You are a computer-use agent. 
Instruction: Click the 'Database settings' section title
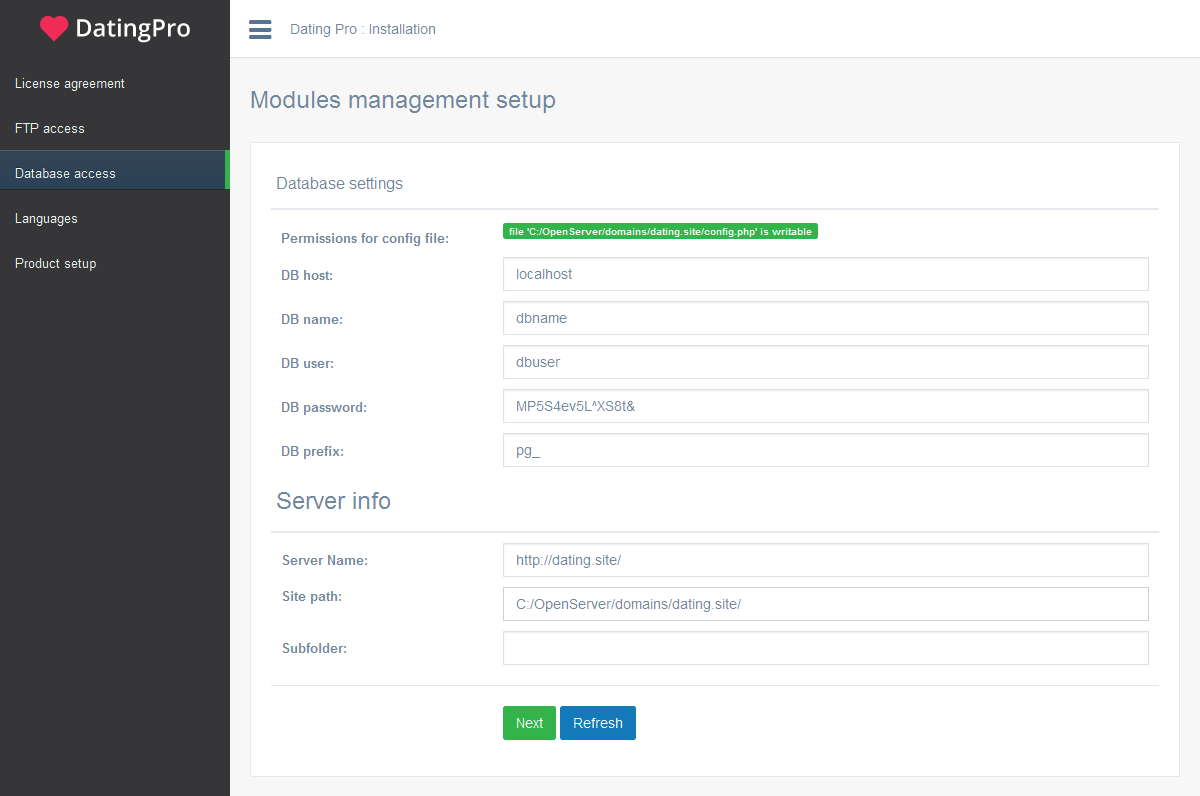[x=339, y=184]
